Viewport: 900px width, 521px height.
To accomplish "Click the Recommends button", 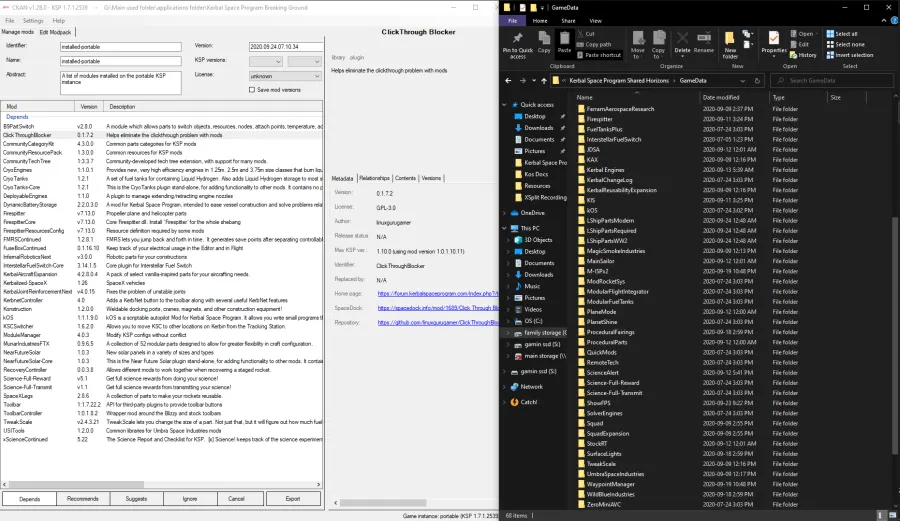I will coord(83,498).
